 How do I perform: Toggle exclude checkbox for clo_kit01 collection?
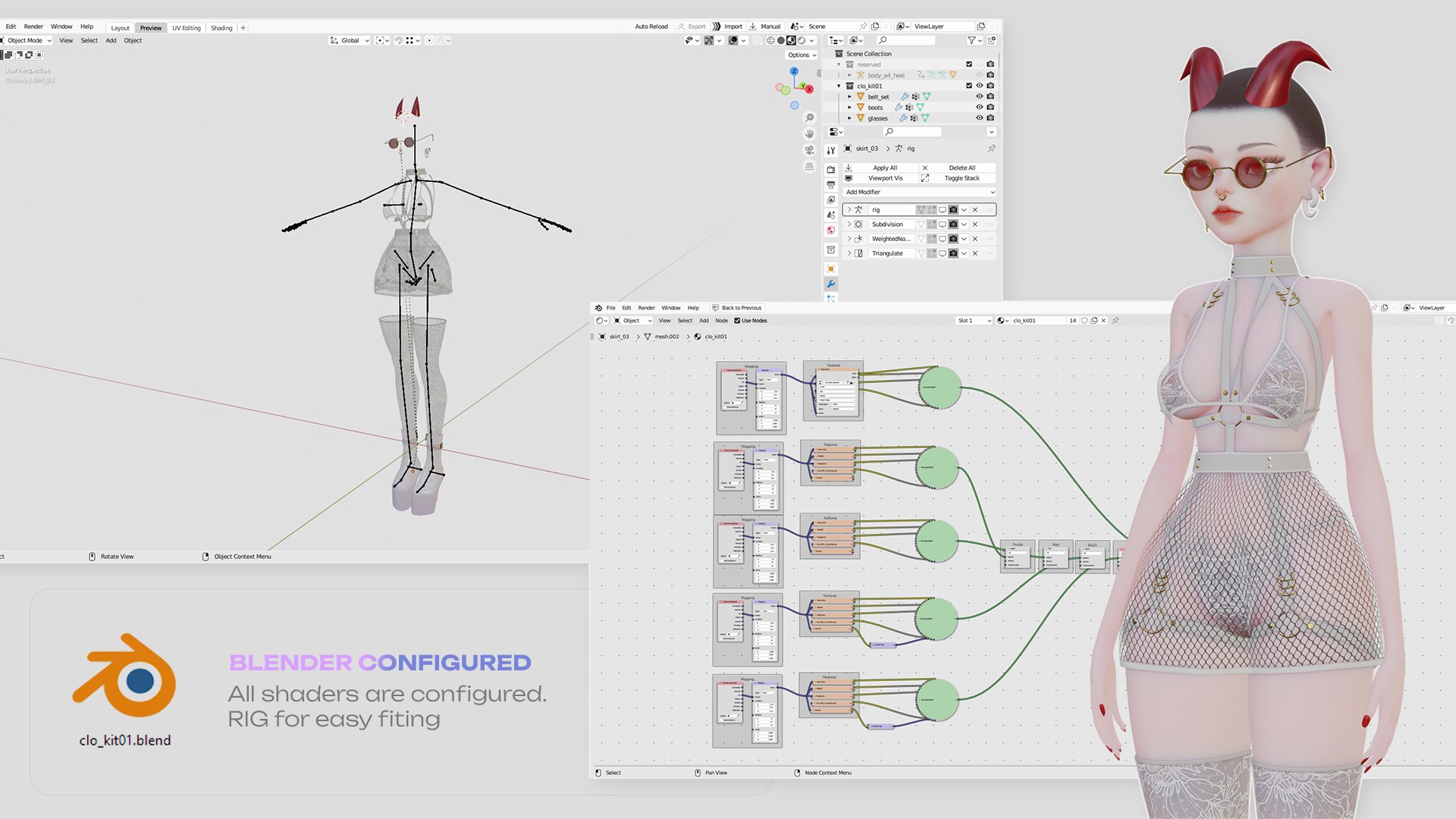(x=968, y=86)
